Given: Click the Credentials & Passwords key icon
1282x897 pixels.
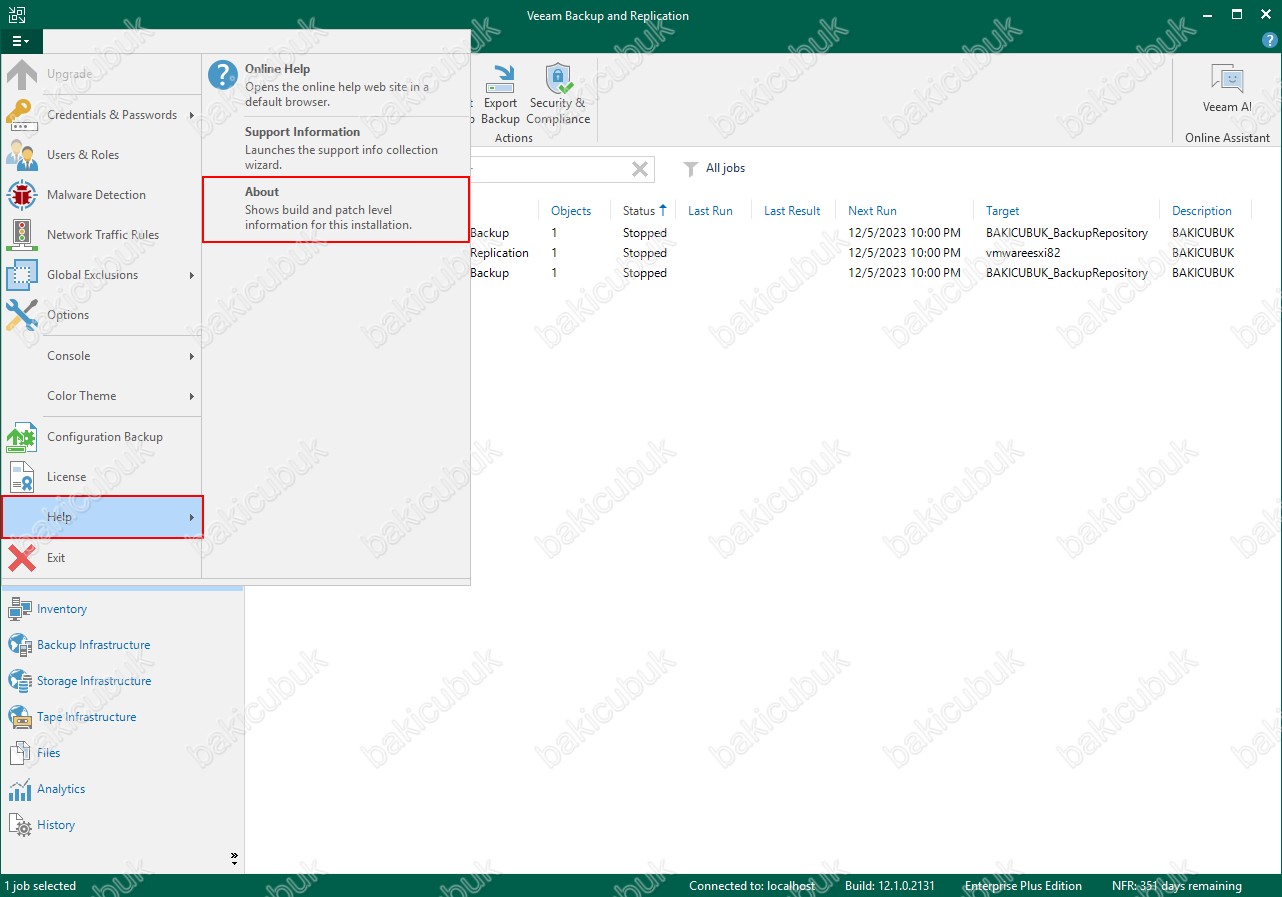Looking at the screenshot, I should 21,115.
